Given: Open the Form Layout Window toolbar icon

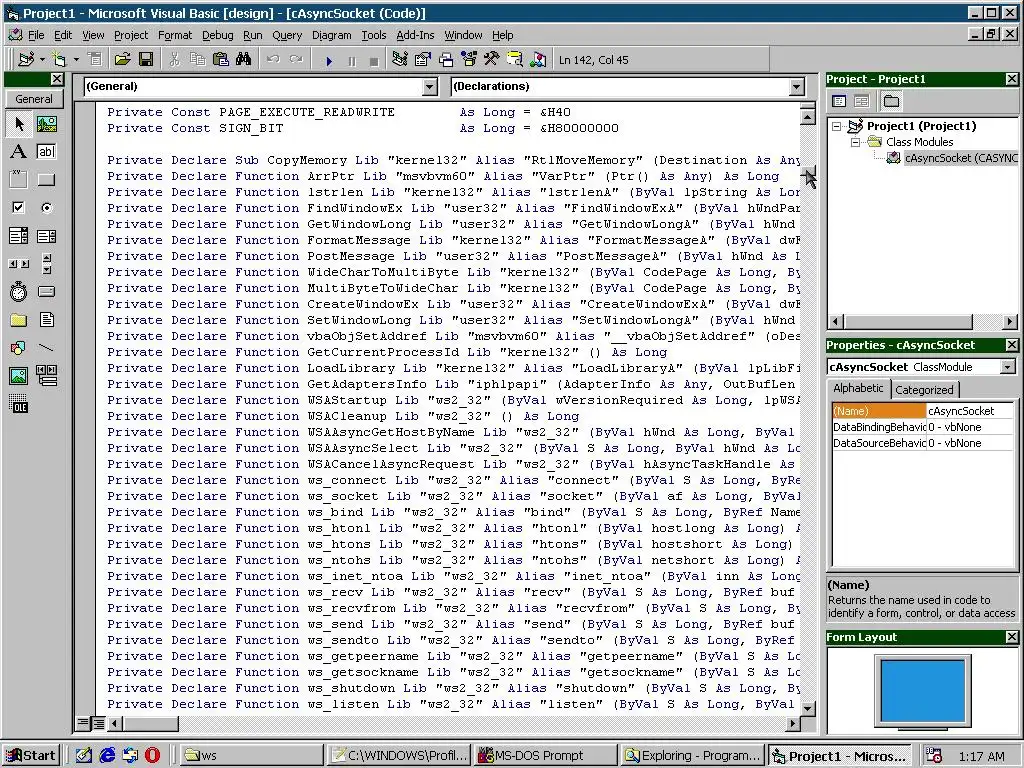Looking at the screenshot, I should (x=446, y=60).
